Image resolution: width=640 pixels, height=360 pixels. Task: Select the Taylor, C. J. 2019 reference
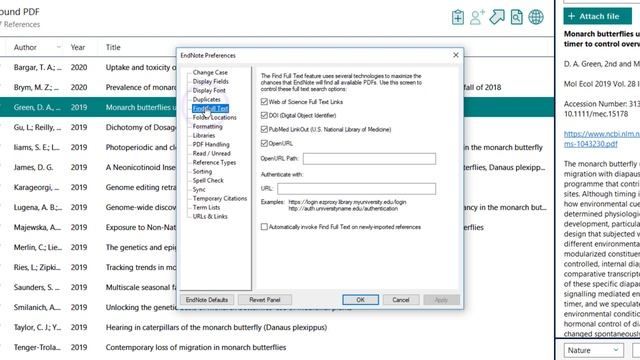277,327
